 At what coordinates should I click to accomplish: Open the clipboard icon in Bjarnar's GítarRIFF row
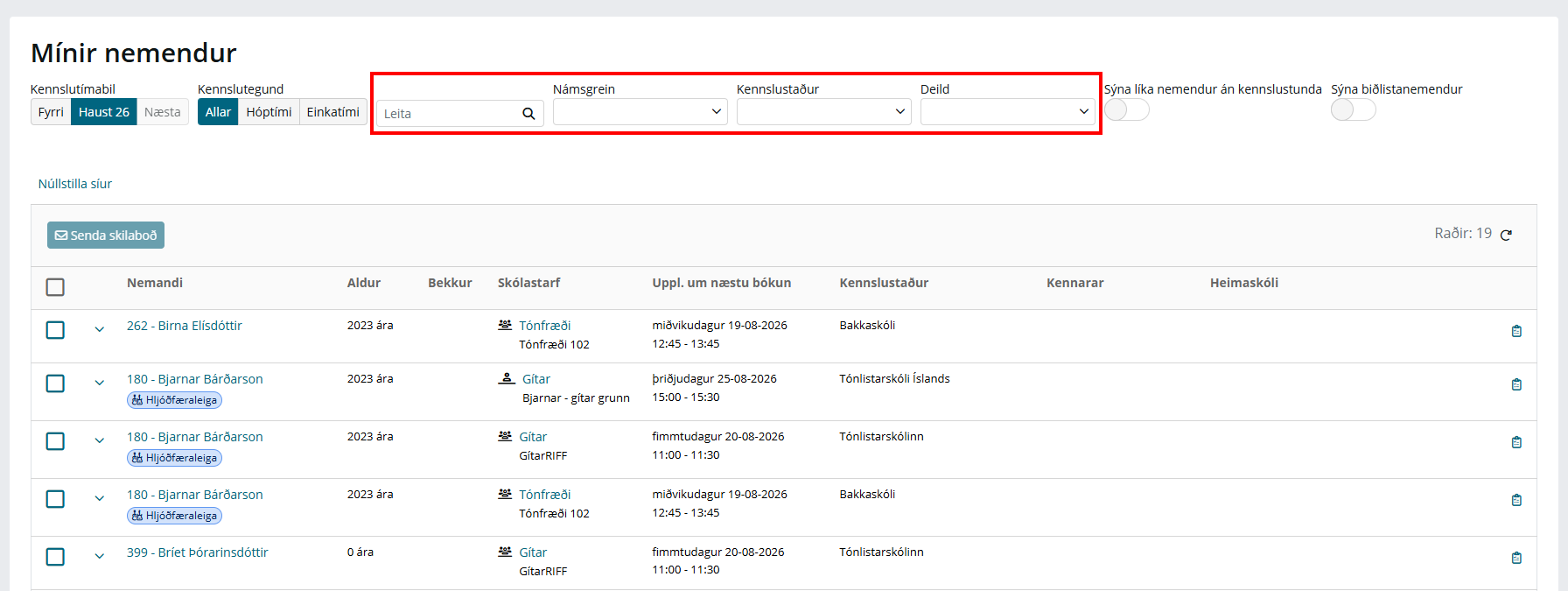[1516, 442]
